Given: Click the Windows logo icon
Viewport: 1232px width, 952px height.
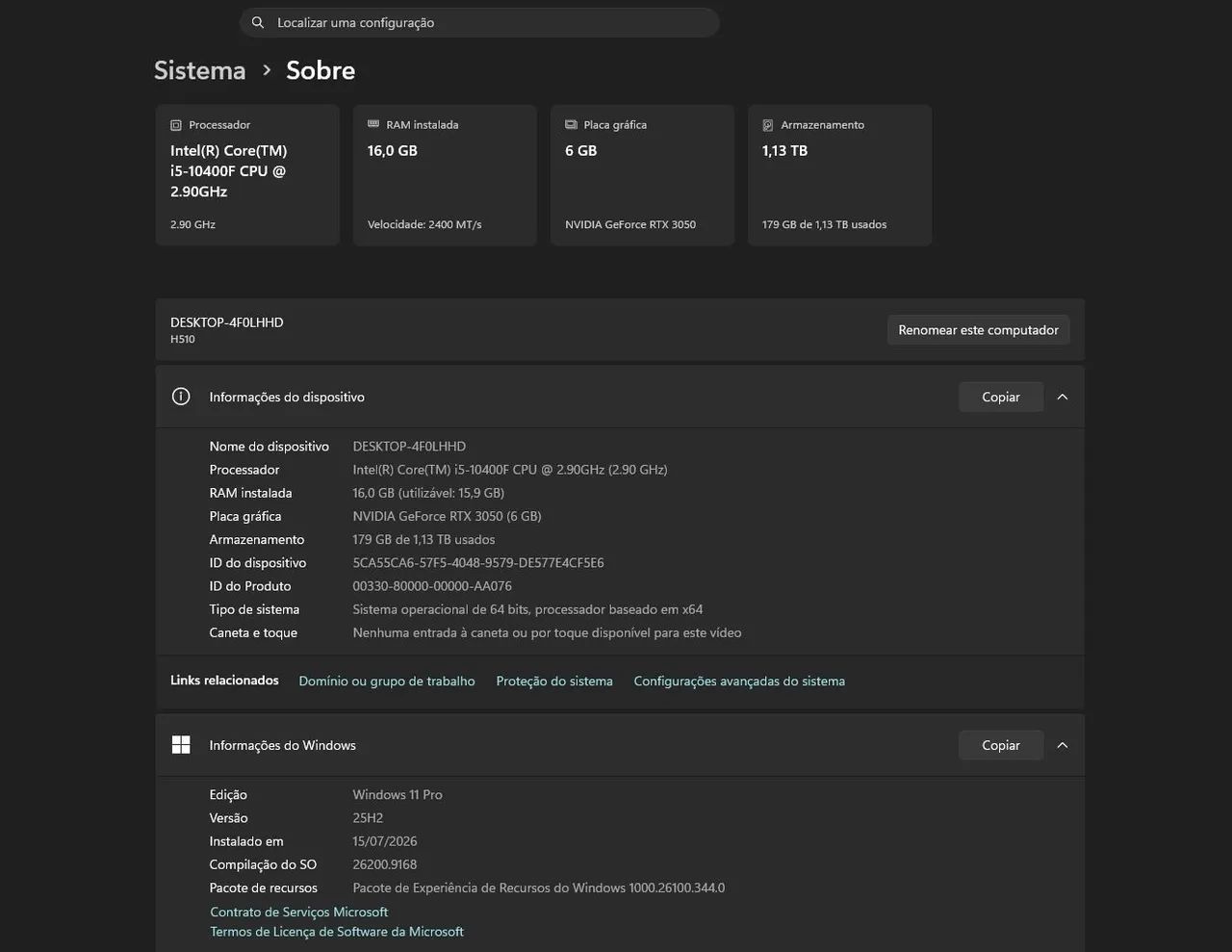Looking at the screenshot, I should pos(181,745).
